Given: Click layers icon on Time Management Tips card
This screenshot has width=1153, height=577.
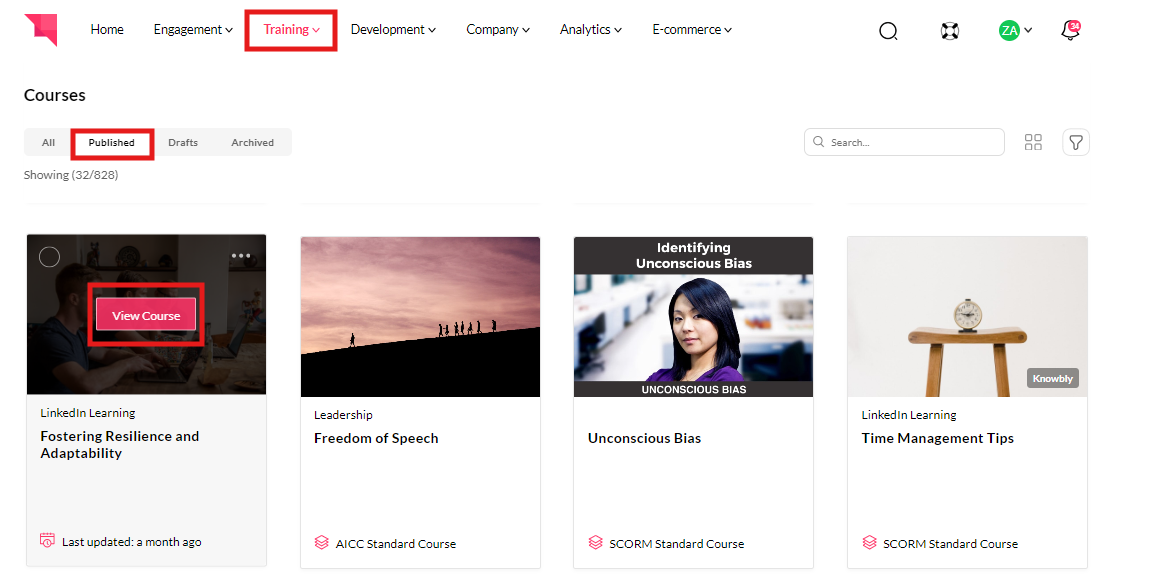Looking at the screenshot, I should tap(869, 542).
